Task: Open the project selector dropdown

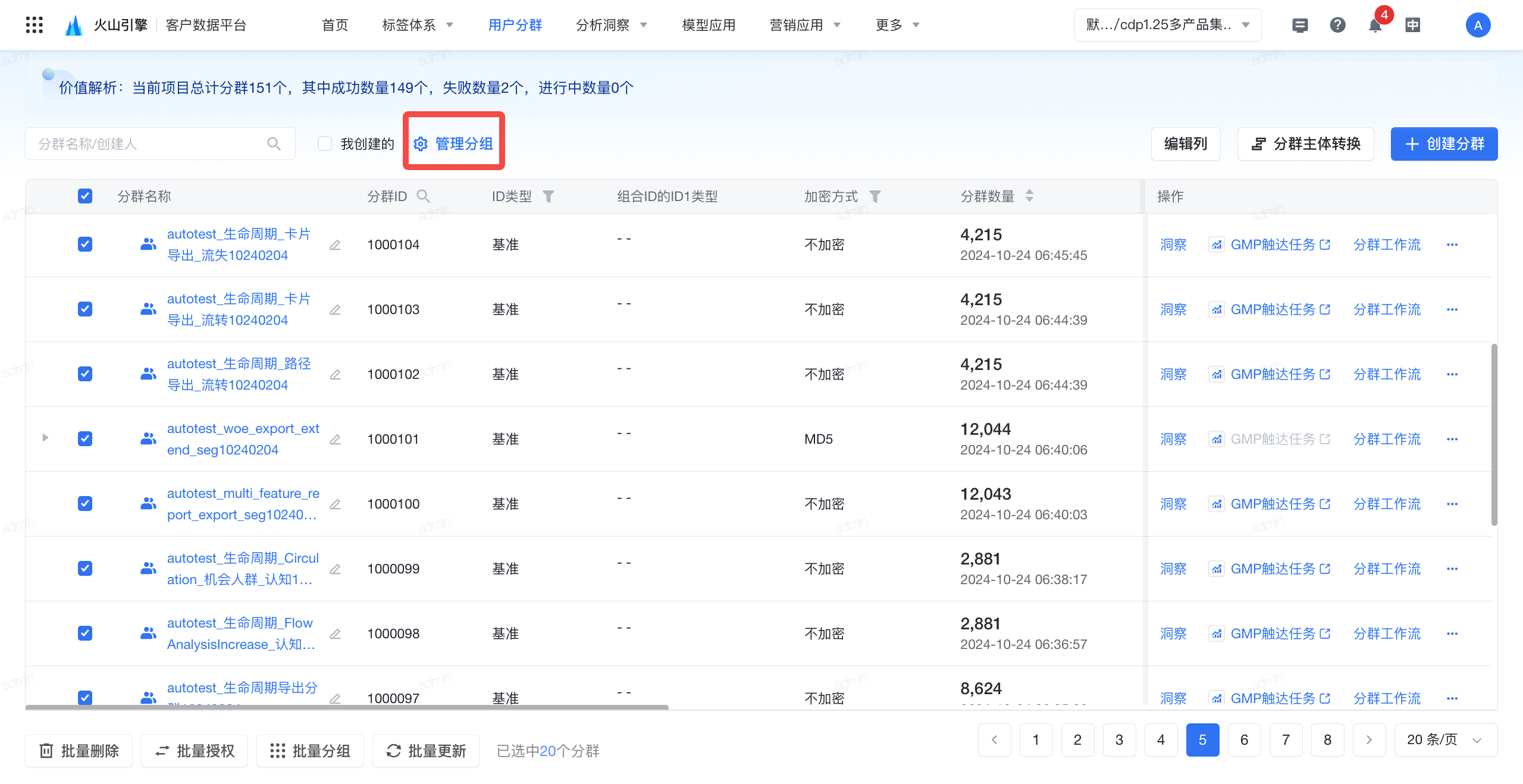Action: click(x=1167, y=25)
